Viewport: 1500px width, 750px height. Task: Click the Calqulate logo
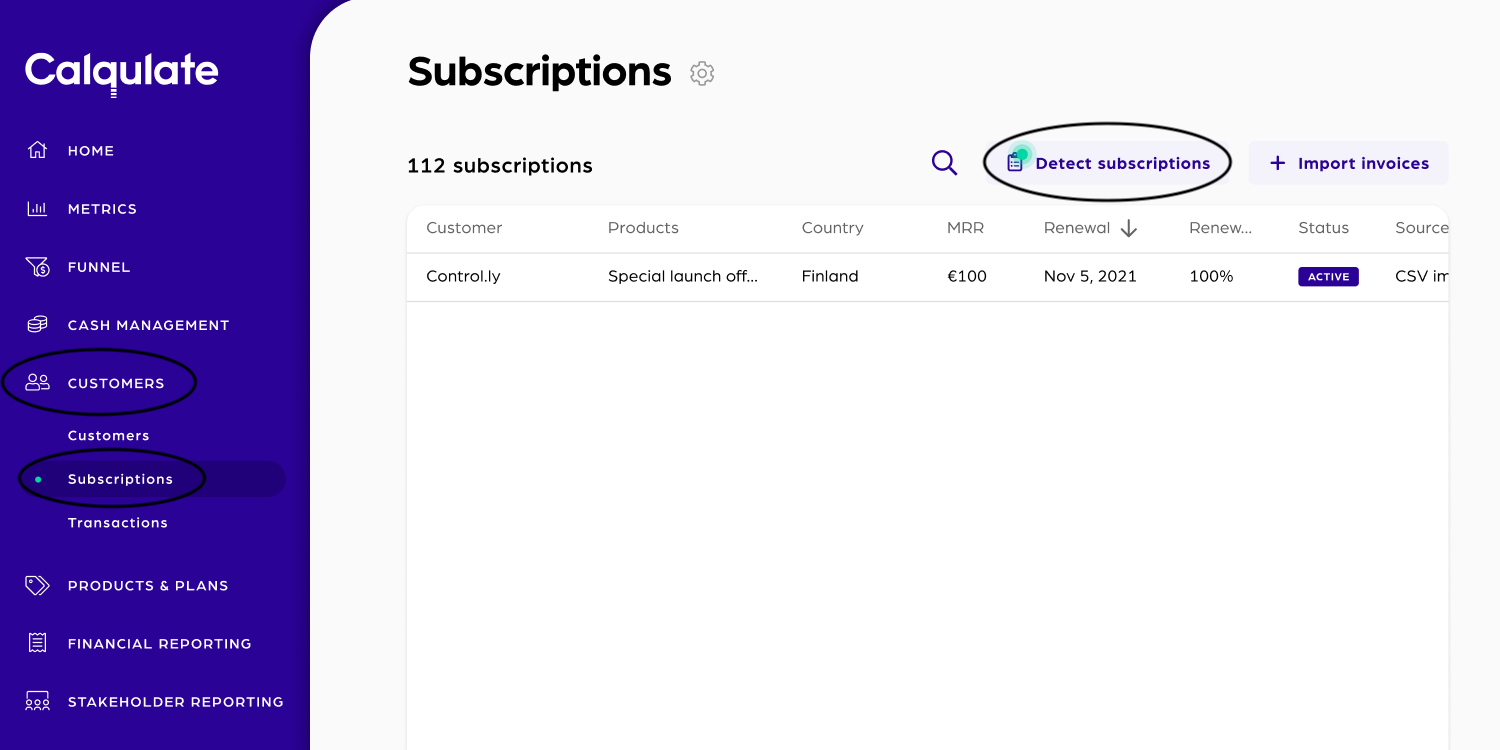coord(122,73)
